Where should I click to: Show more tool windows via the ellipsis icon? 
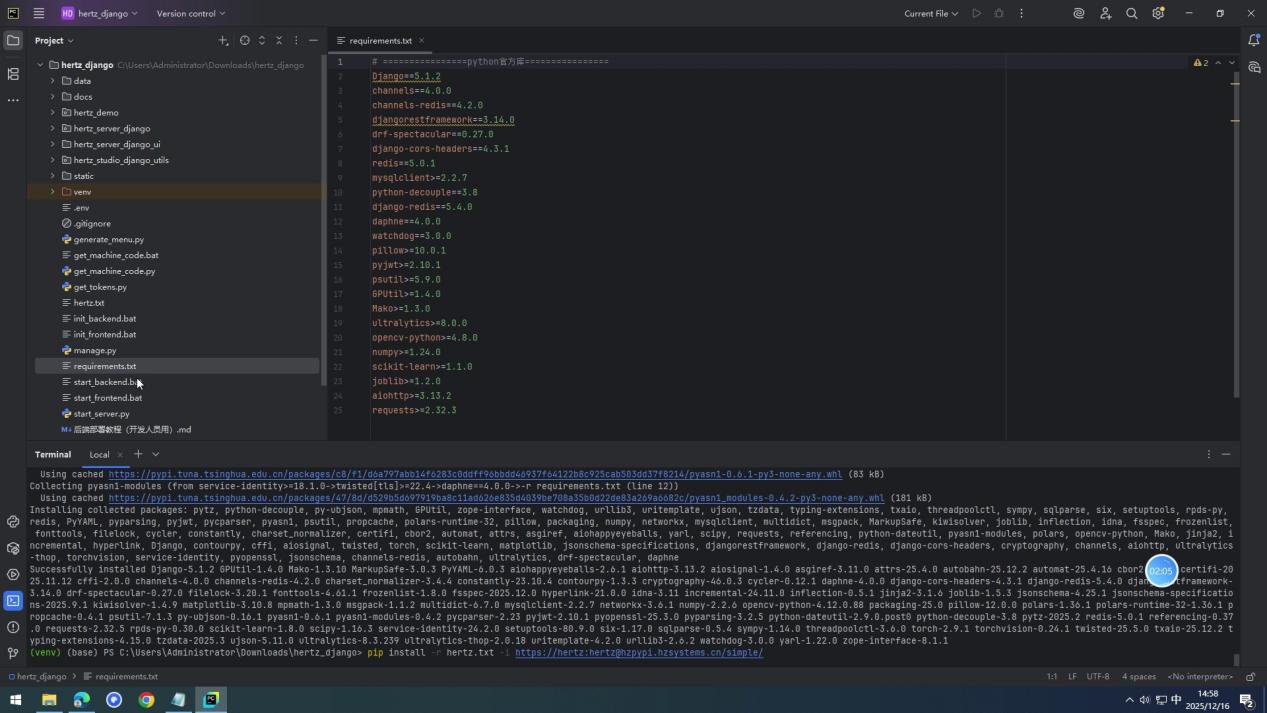(13, 99)
